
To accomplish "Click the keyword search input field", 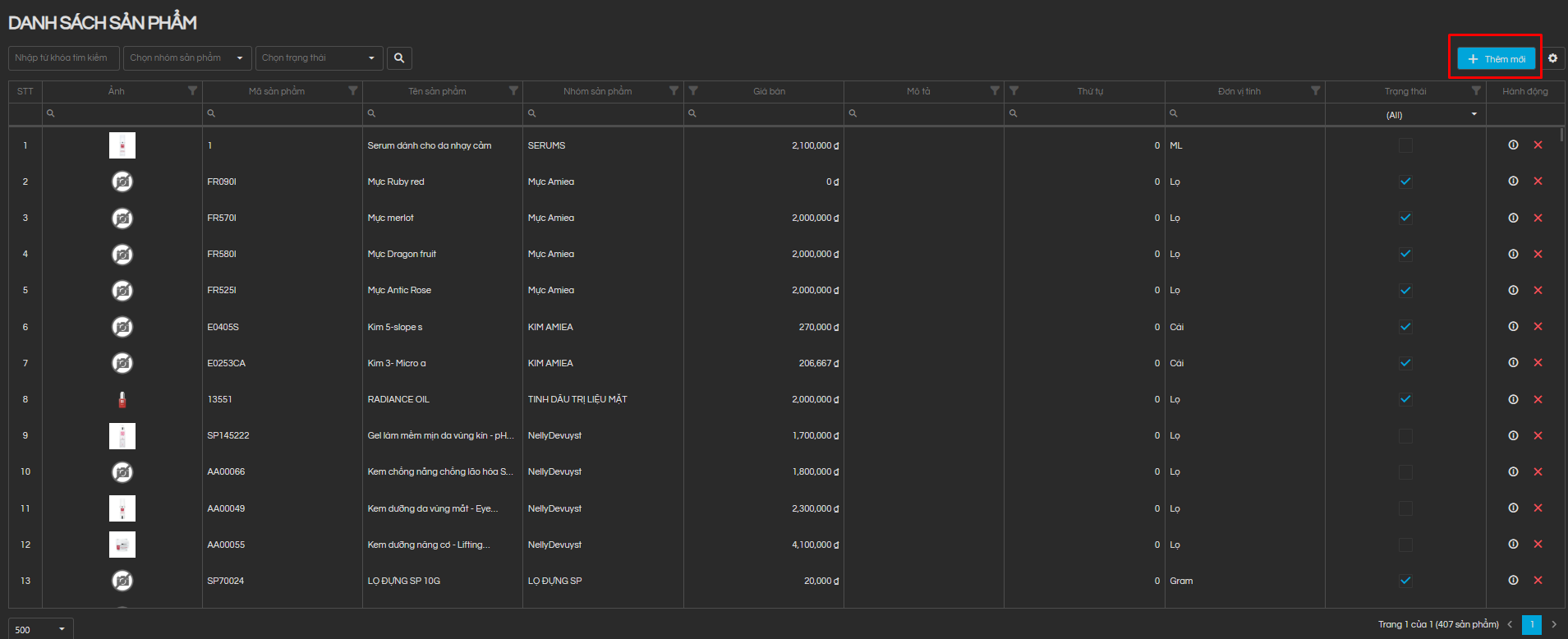I will click(63, 58).
